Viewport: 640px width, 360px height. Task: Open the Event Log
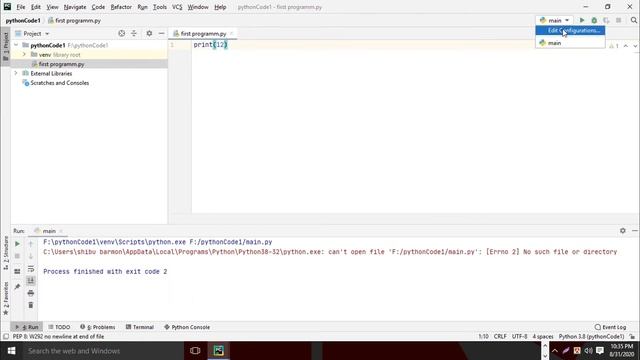coord(611,327)
